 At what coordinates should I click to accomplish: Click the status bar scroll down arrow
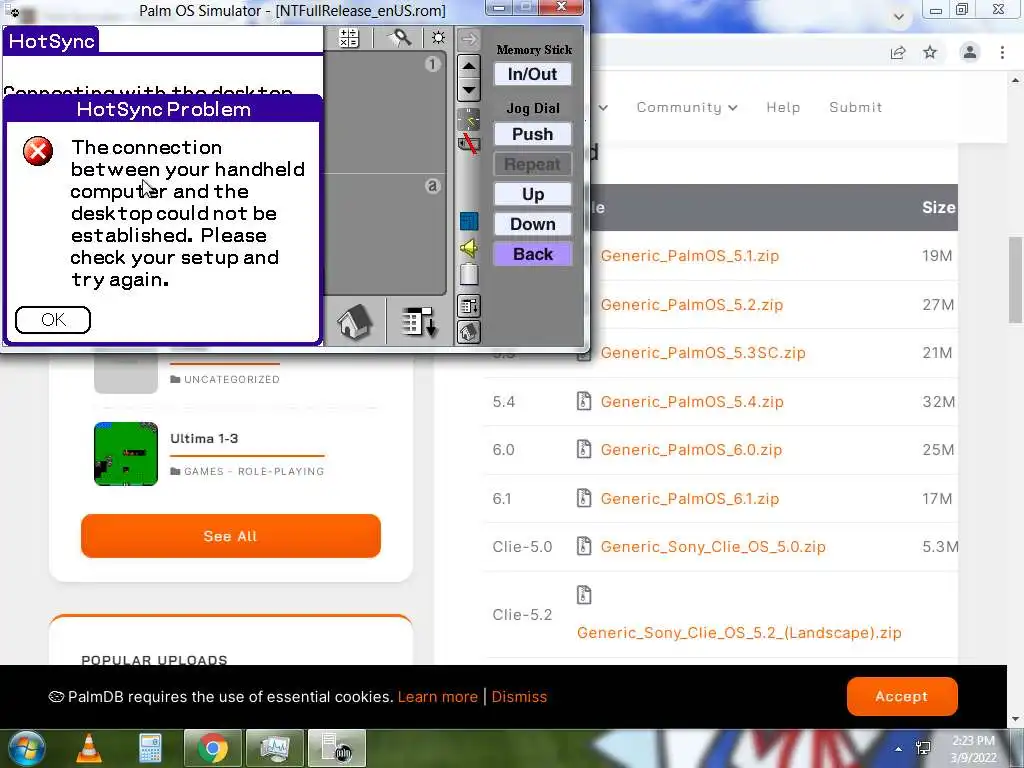pos(469,89)
